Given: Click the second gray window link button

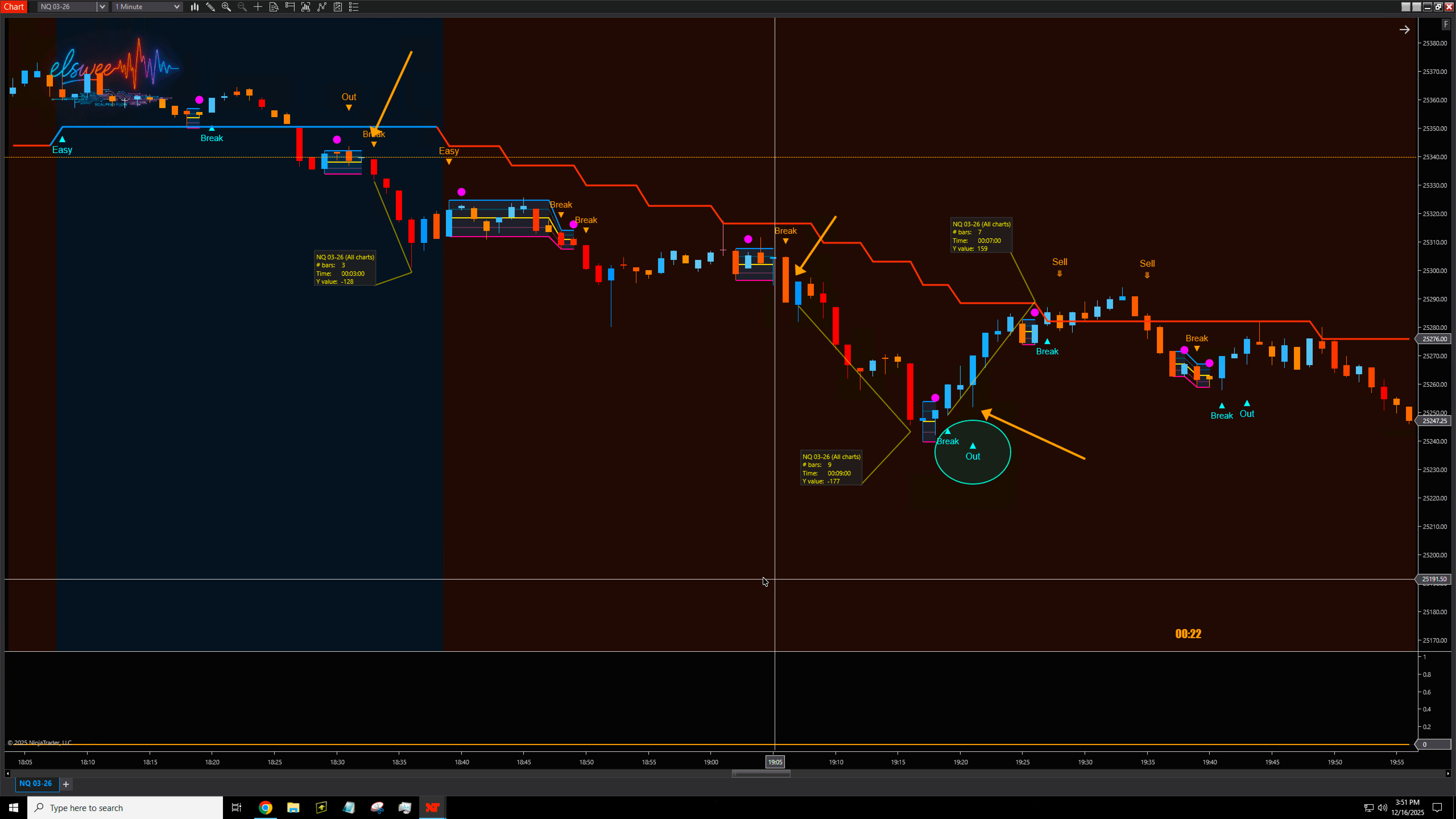Looking at the screenshot, I should 1416,7.
